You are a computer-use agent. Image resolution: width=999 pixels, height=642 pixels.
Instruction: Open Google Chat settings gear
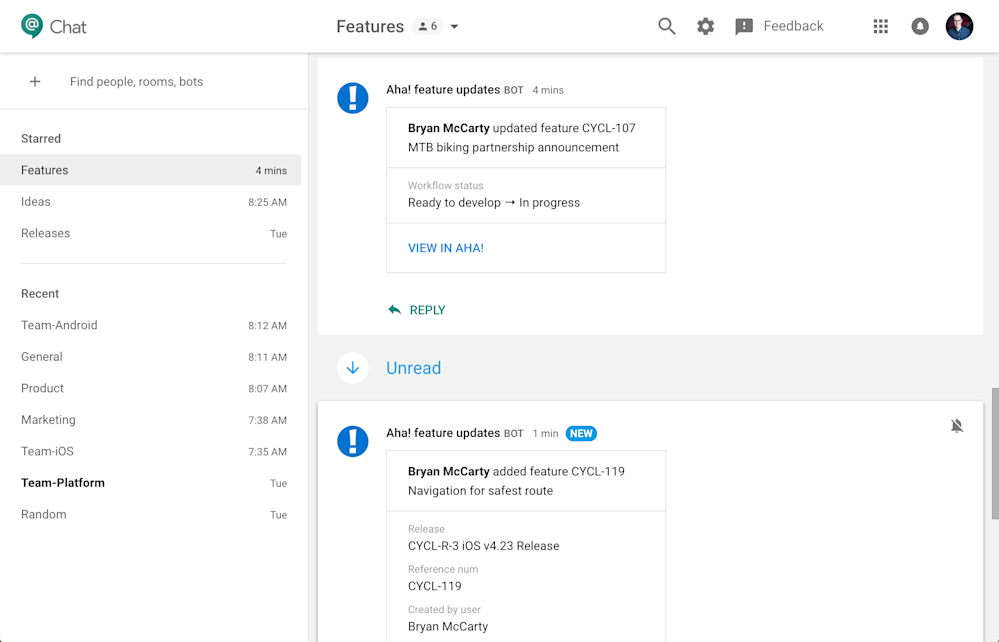(x=705, y=26)
